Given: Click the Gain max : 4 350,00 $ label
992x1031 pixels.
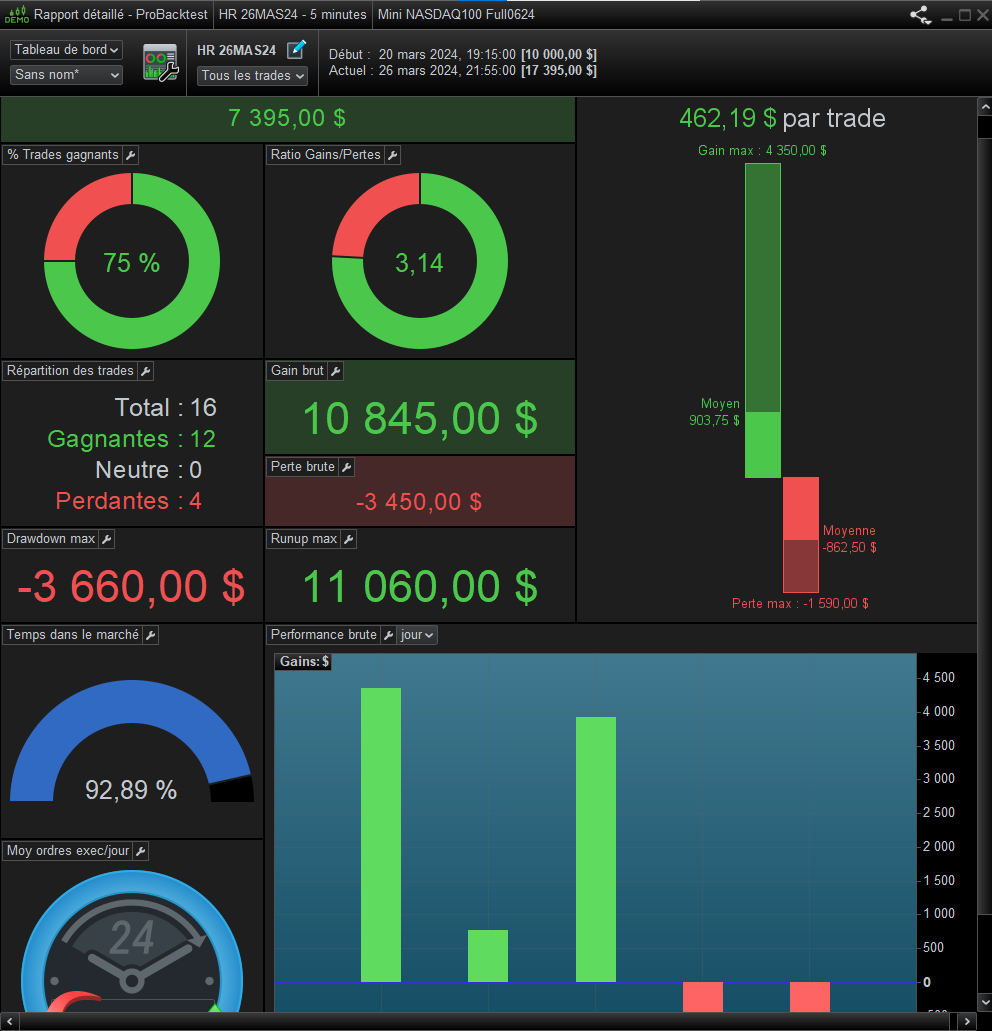Looking at the screenshot, I should [763, 151].
